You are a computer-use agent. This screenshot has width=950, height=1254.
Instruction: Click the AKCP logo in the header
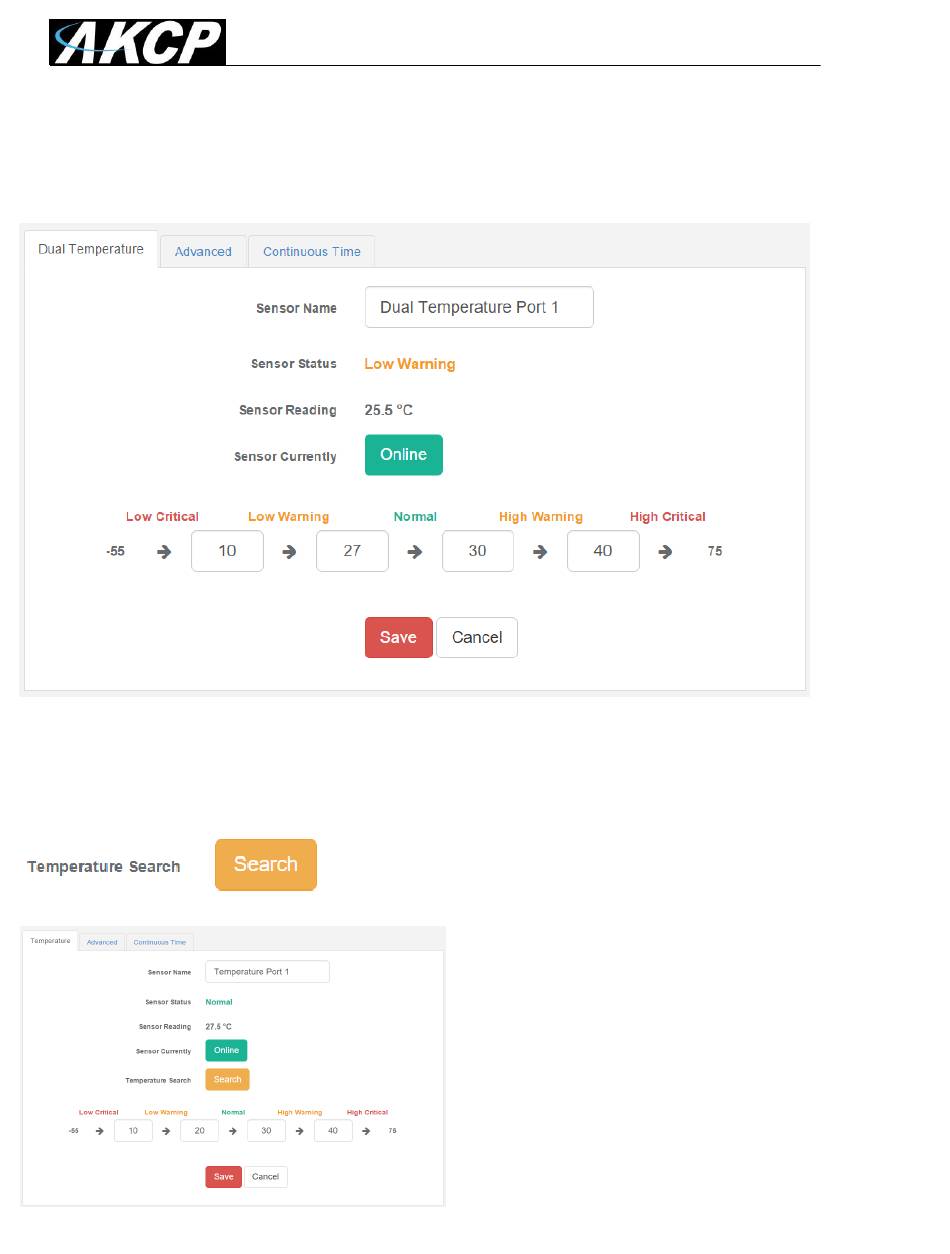click(138, 42)
